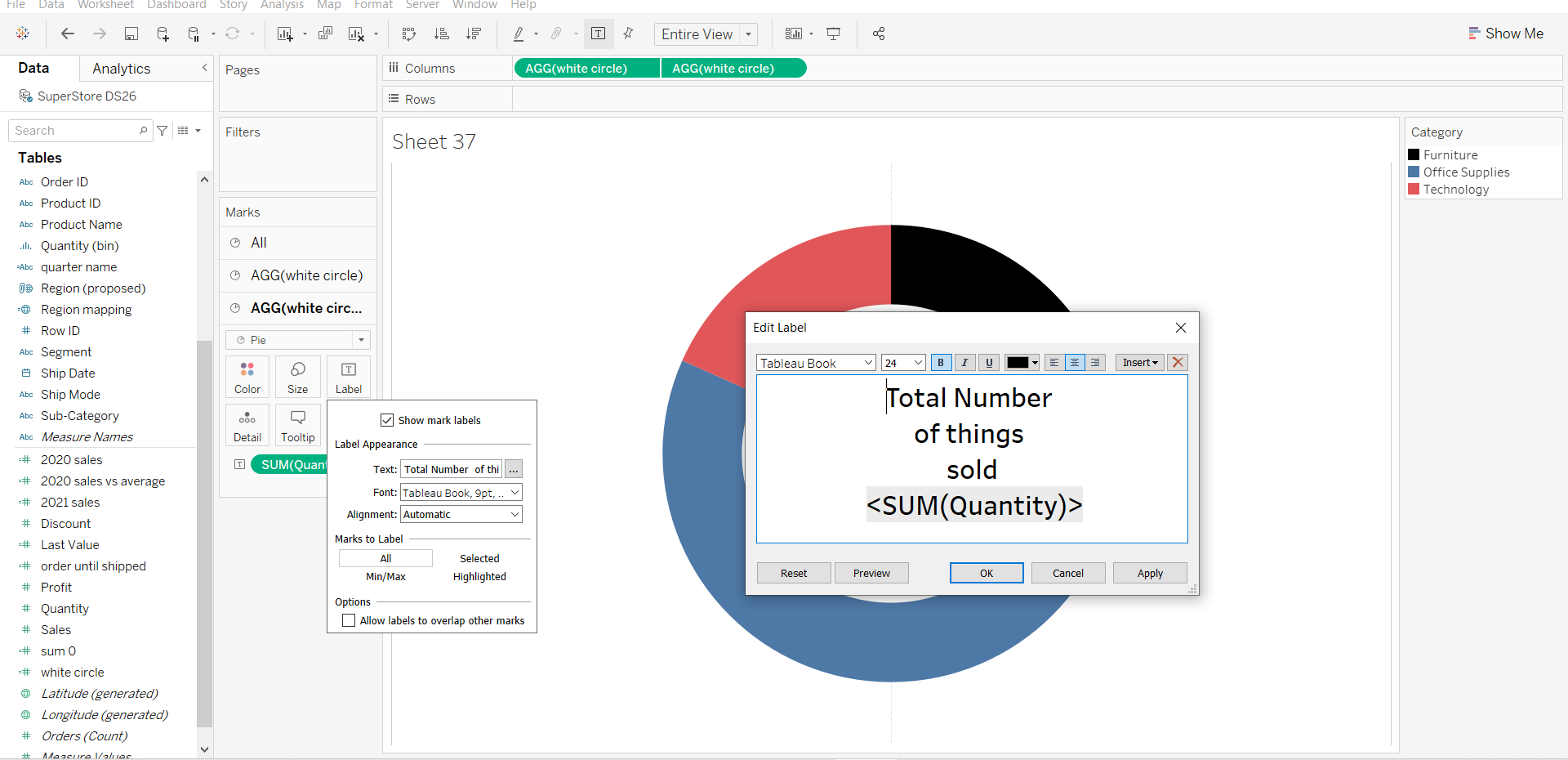Click Reset in Edit Label dialog

coord(794,573)
